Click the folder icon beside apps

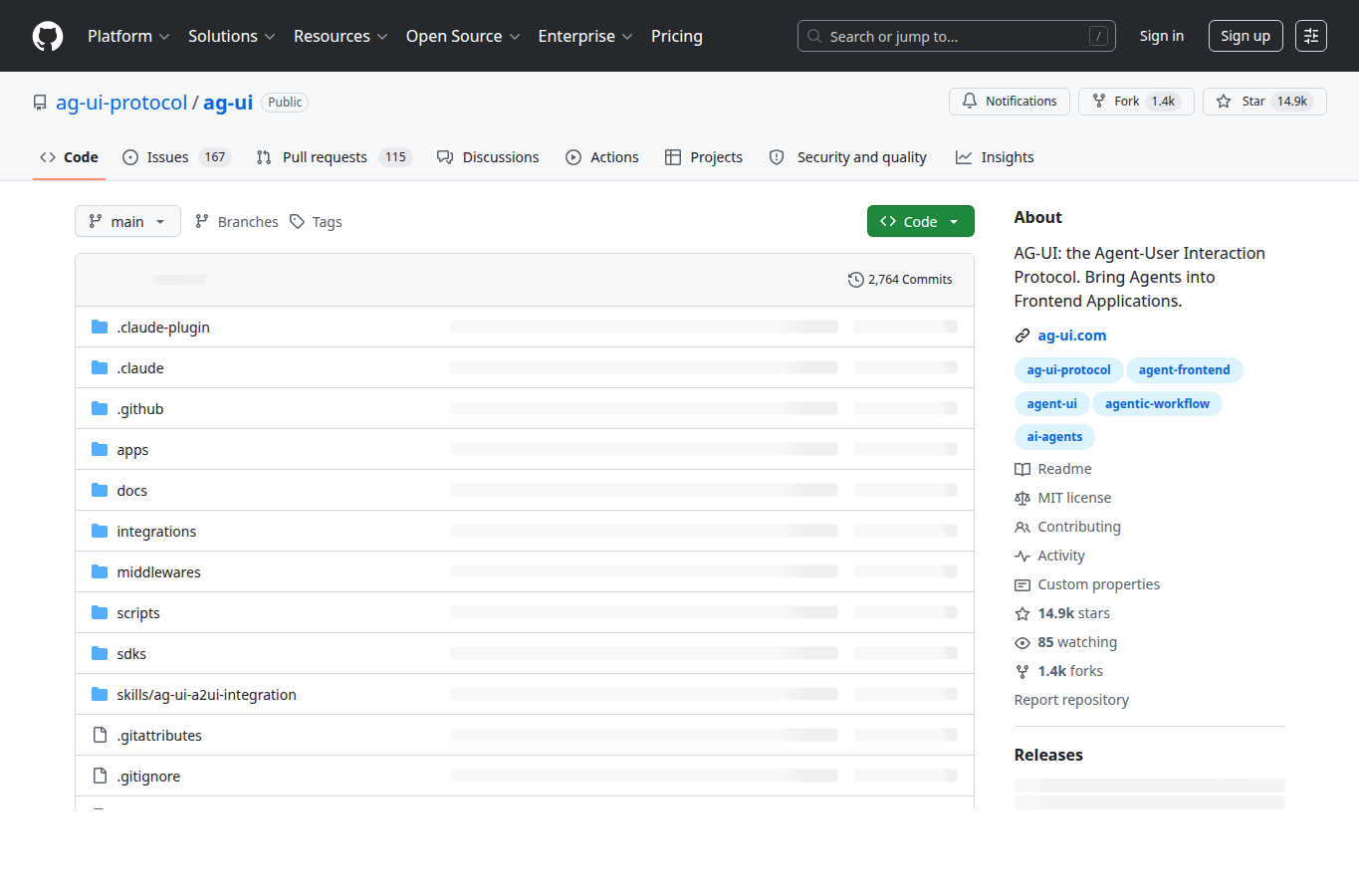pos(100,449)
